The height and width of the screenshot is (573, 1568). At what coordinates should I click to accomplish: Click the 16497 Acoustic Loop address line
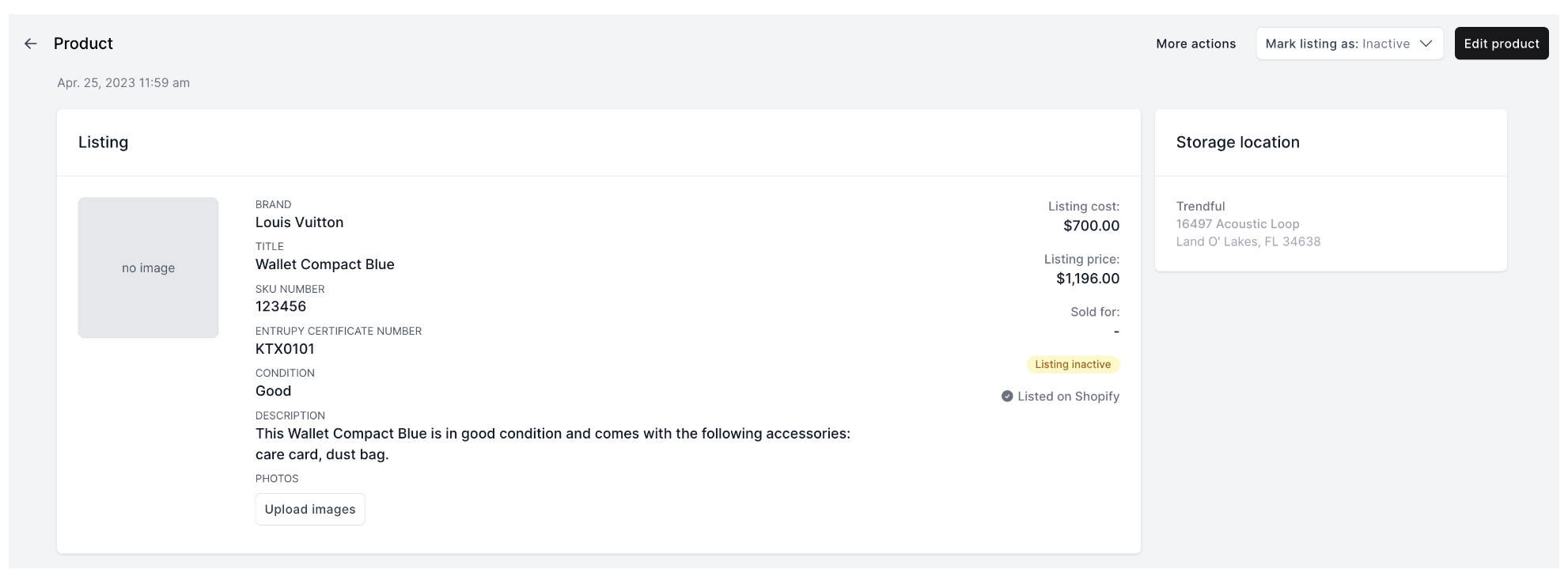point(1237,224)
